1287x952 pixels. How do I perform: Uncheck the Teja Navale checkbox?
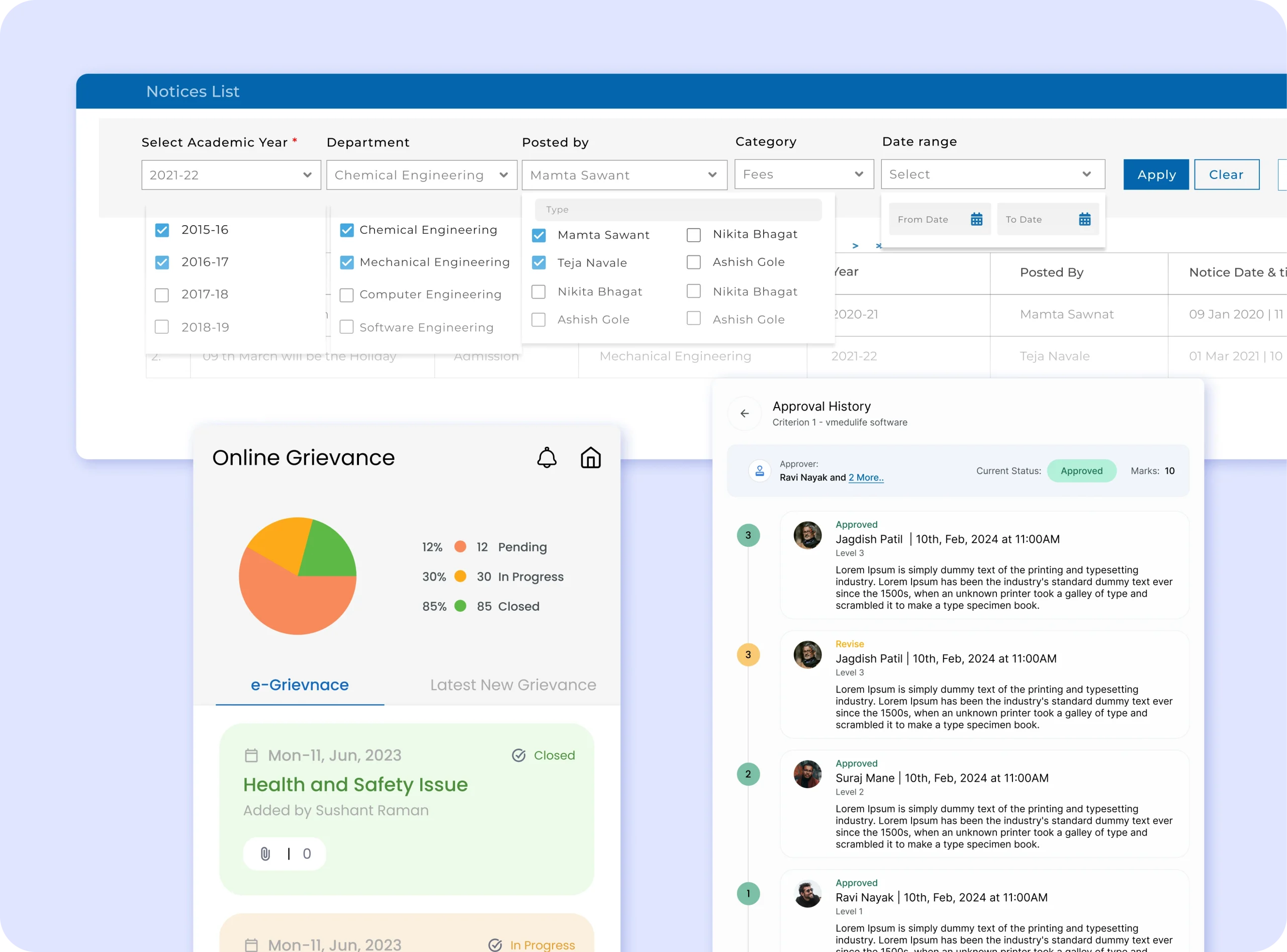(x=538, y=263)
